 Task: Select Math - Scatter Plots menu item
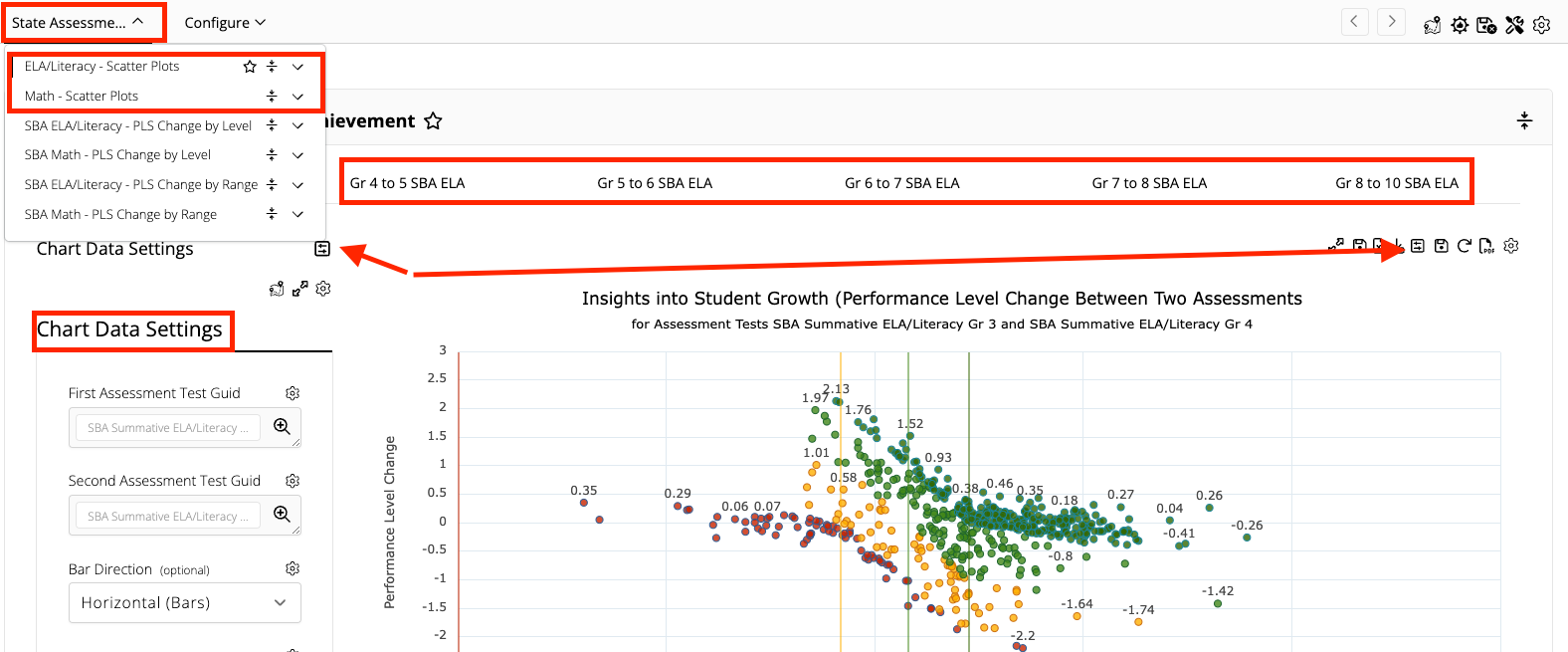pos(82,97)
